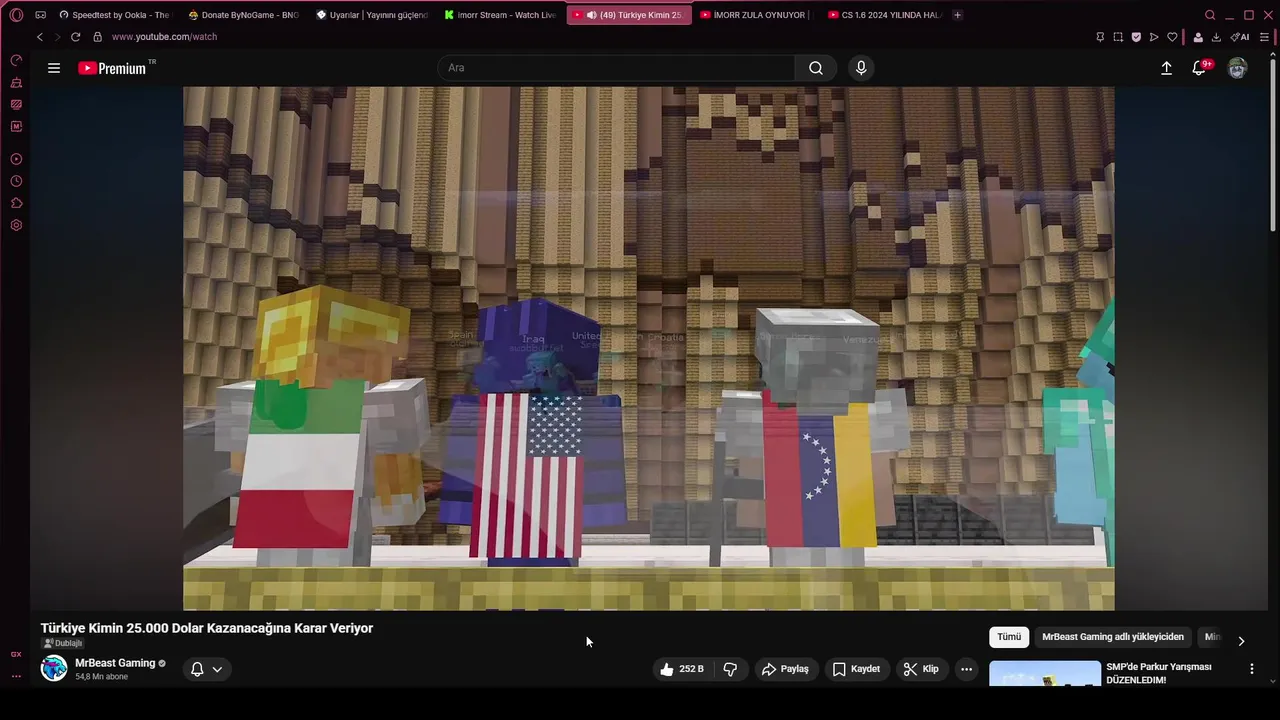Open the YouTube account avatar menu
Screen dimensions: 1280x720
pyautogui.click(x=1237, y=68)
